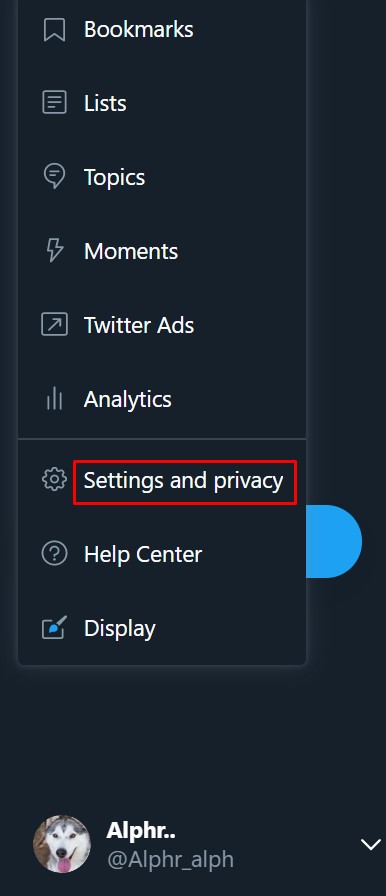386x896 pixels.
Task: Click the blue Tweet button edge
Action: [x=334, y=541]
